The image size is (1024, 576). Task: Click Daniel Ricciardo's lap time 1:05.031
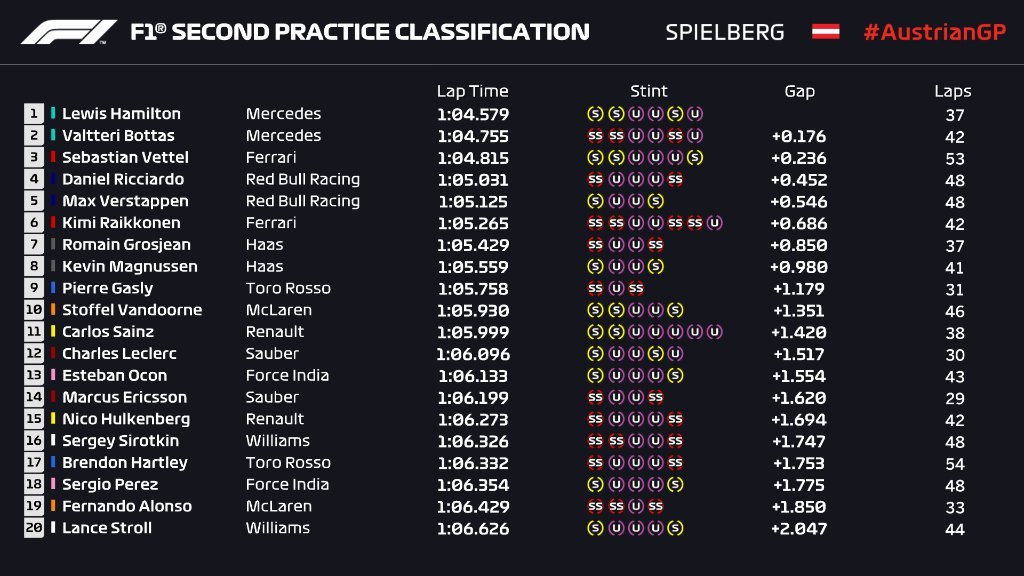472,180
